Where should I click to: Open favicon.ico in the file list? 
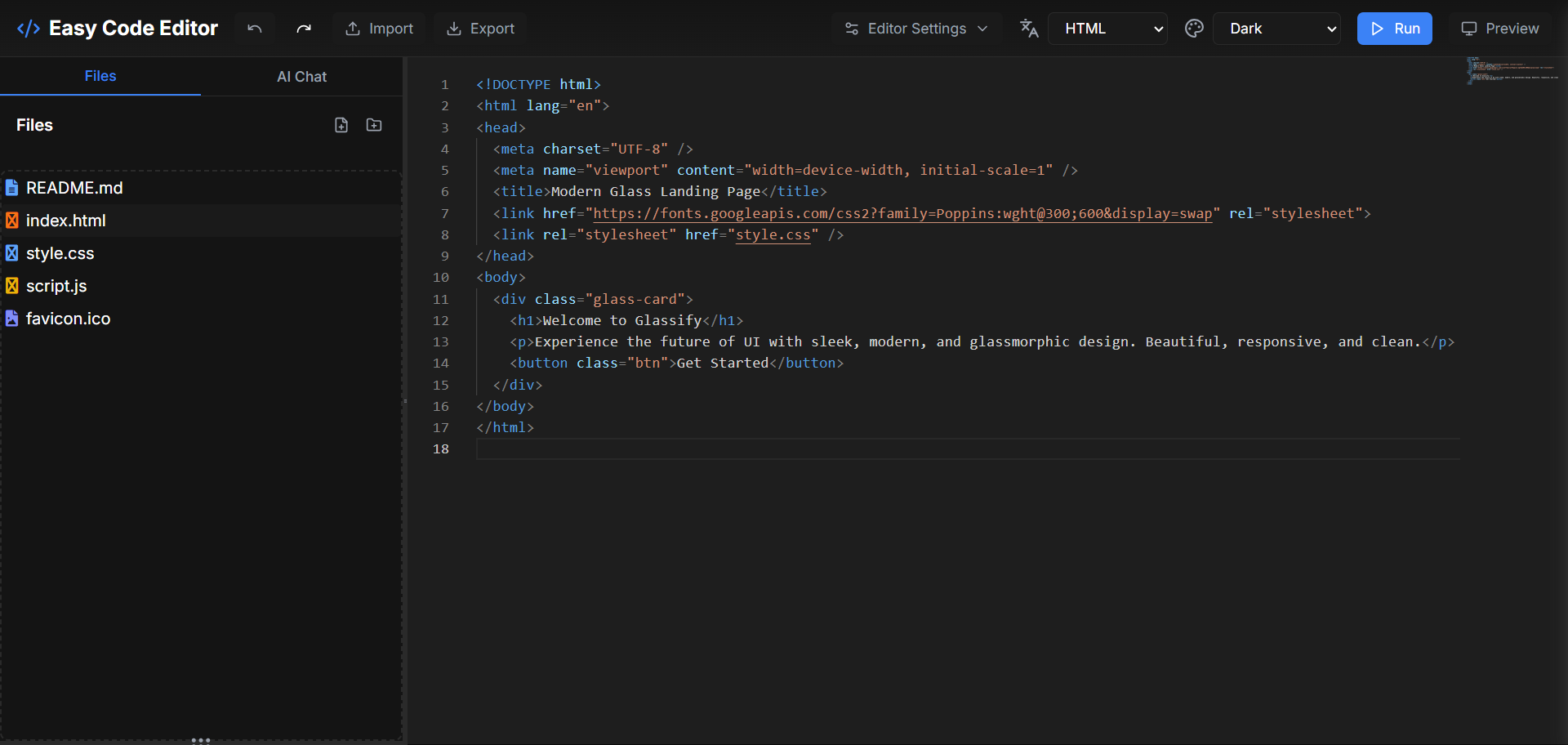click(x=201, y=319)
